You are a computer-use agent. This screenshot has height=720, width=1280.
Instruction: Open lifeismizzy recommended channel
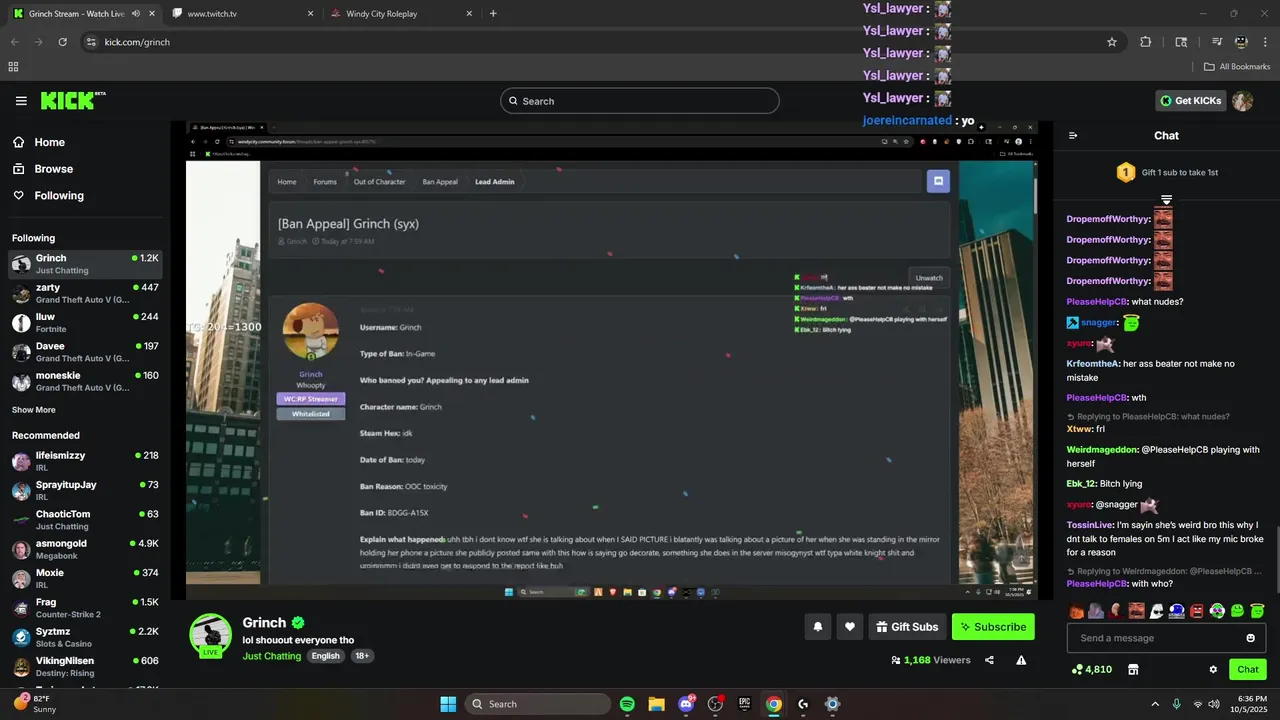[85, 461]
